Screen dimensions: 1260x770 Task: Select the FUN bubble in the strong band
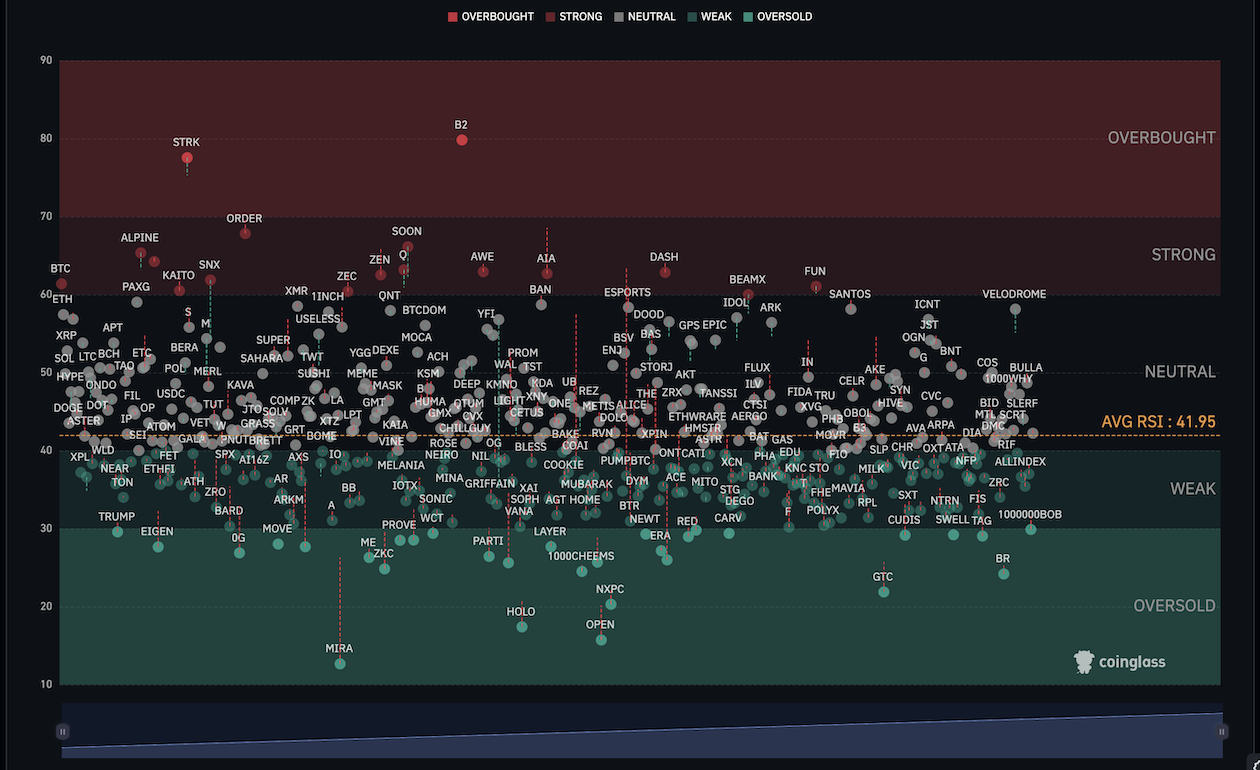814,288
